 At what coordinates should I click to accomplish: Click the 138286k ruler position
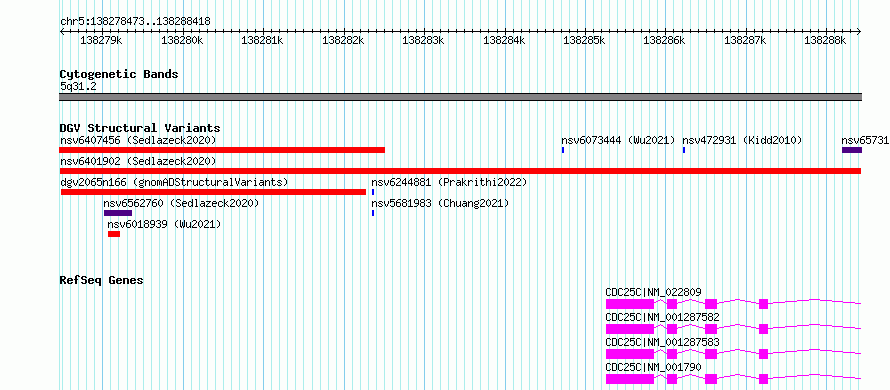point(665,40)
